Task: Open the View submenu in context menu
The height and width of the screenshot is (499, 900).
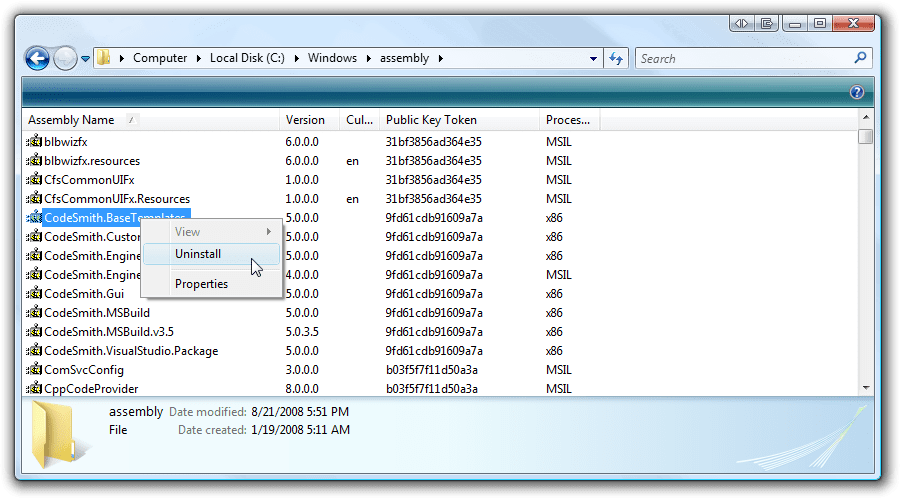Action: 212,232
